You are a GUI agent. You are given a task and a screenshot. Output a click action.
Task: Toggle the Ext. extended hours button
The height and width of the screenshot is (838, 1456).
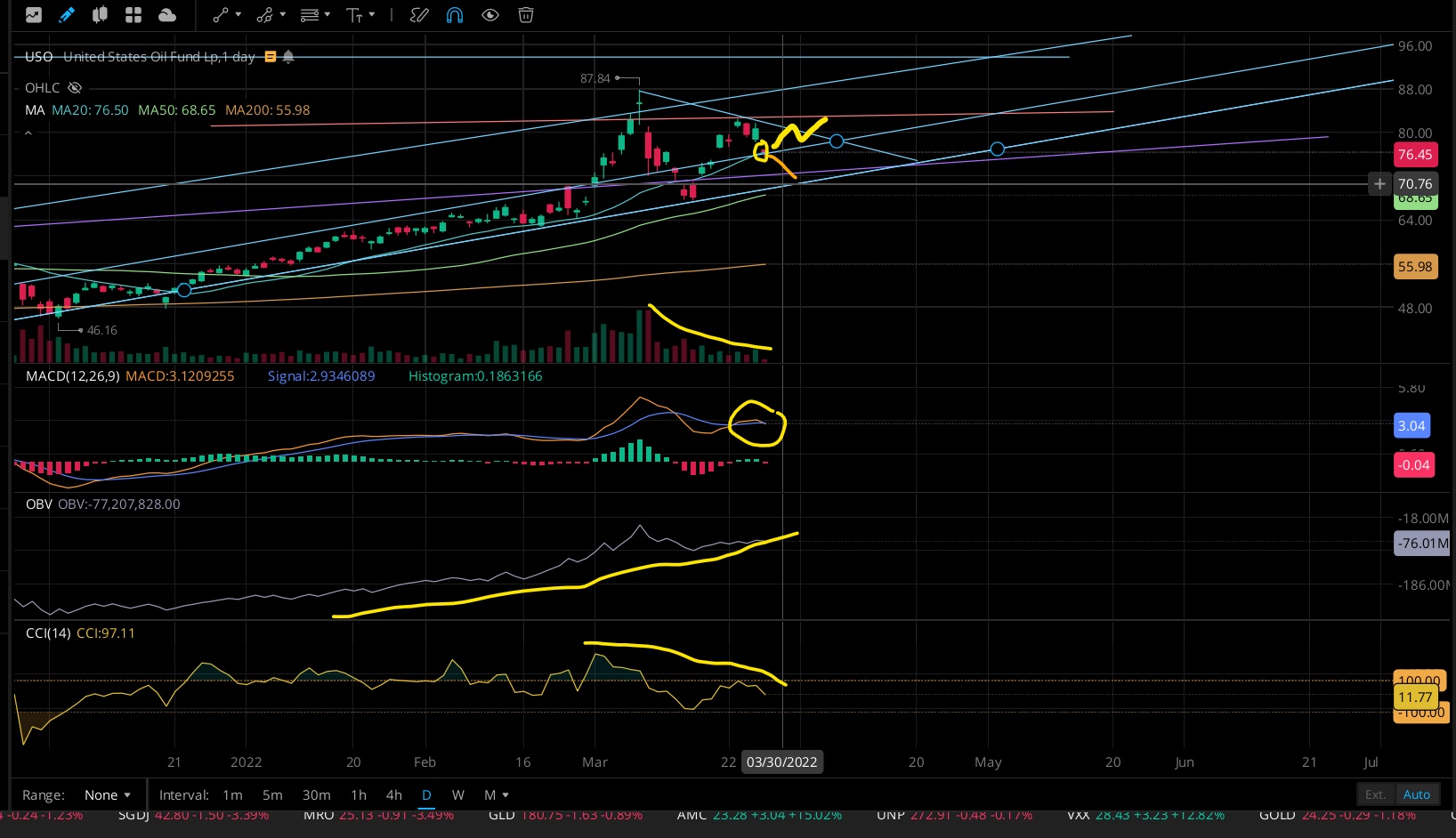[1375, 794]
